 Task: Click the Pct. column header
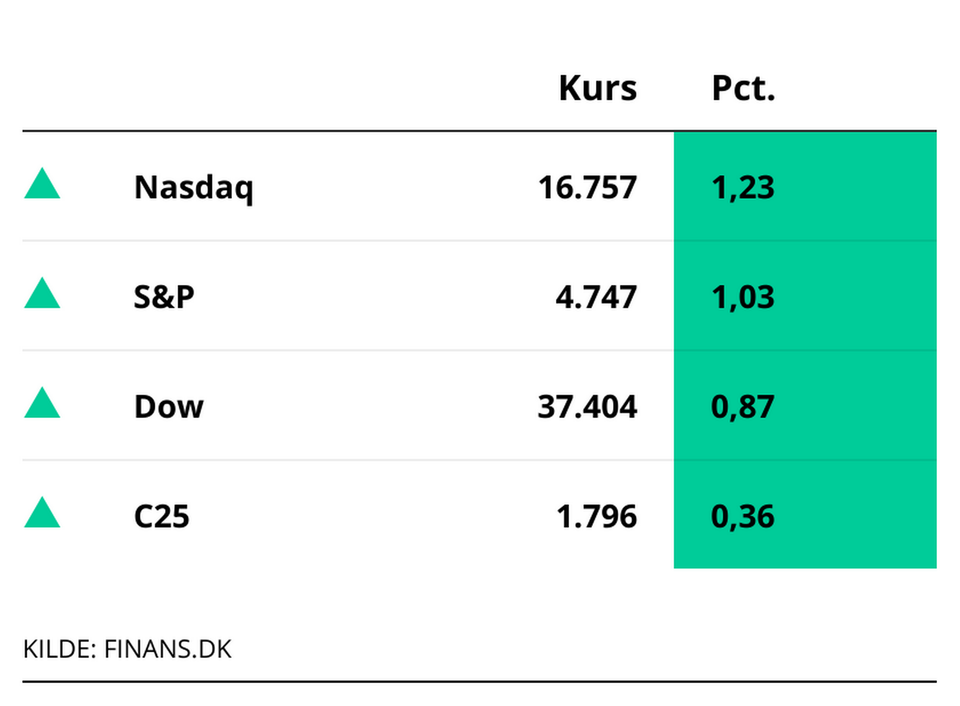[x=743, y=88]
